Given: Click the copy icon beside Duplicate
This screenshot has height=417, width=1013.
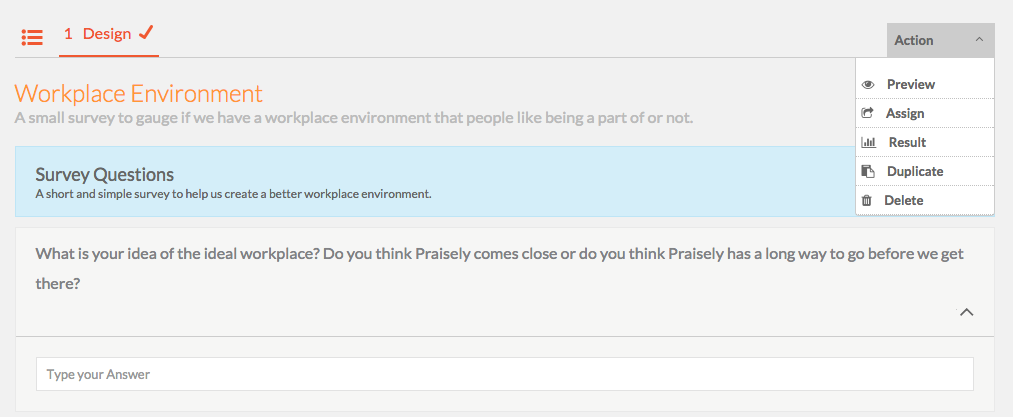Looking at the screenshot, I should (x=868, y=171).
